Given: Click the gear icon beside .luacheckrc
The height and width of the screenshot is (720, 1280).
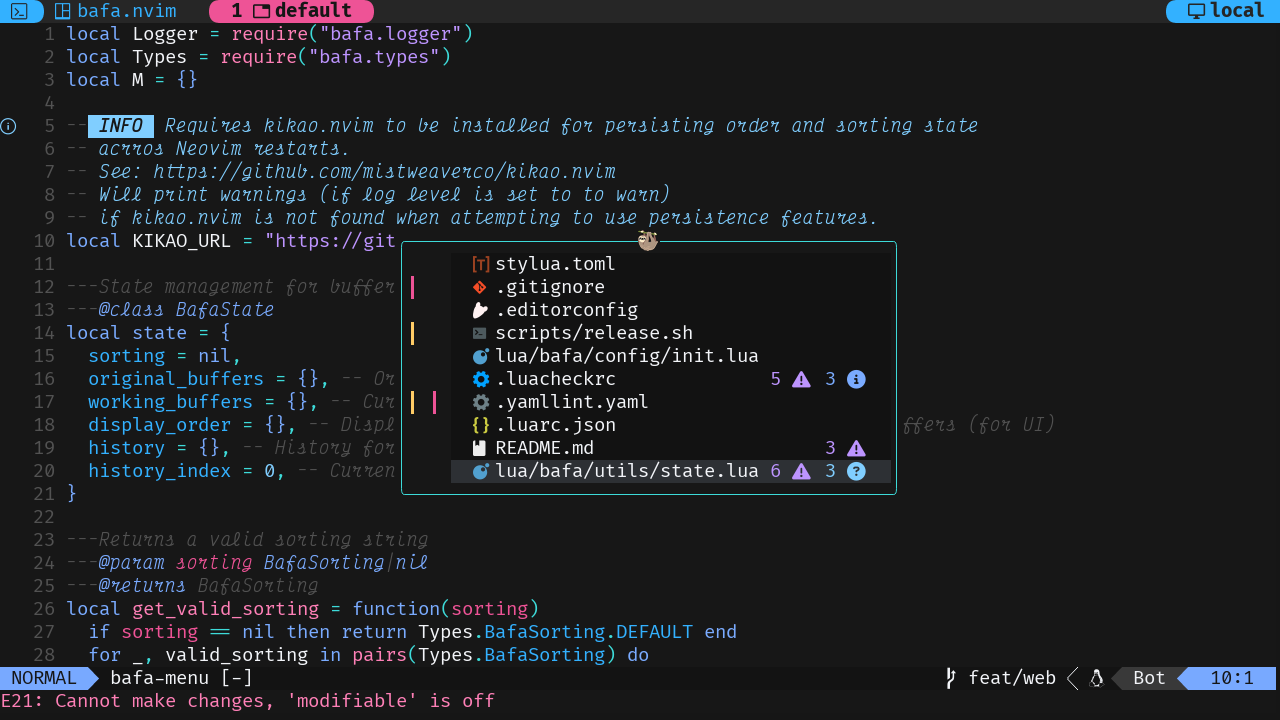Looking at the screenshot, I should pyautogui.click(x=479, y=379).
